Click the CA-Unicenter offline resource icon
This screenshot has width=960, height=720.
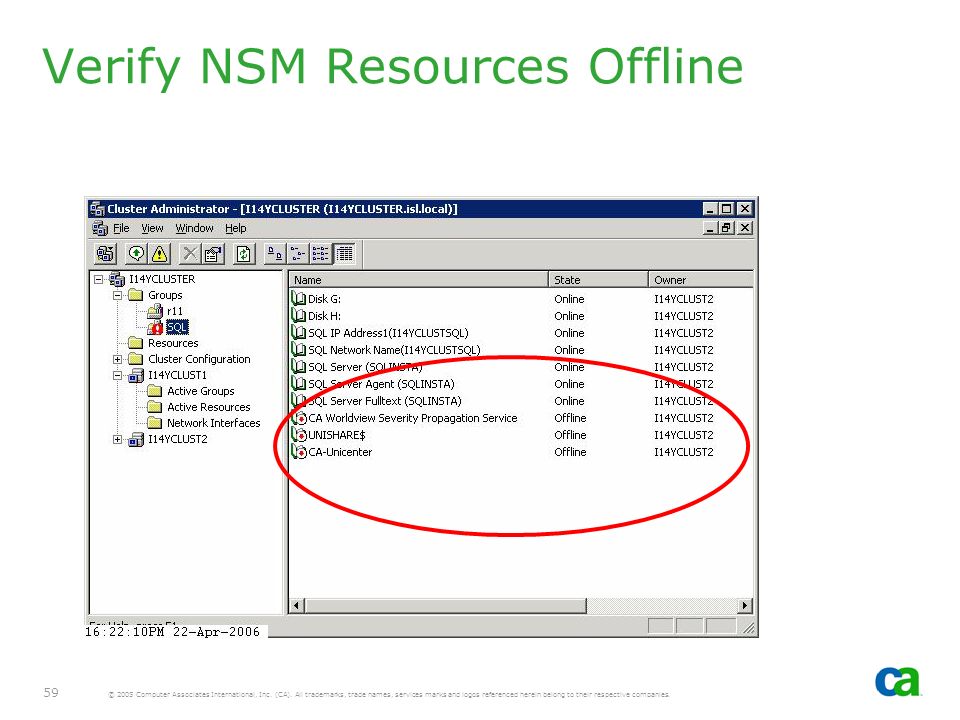(299, 452)
